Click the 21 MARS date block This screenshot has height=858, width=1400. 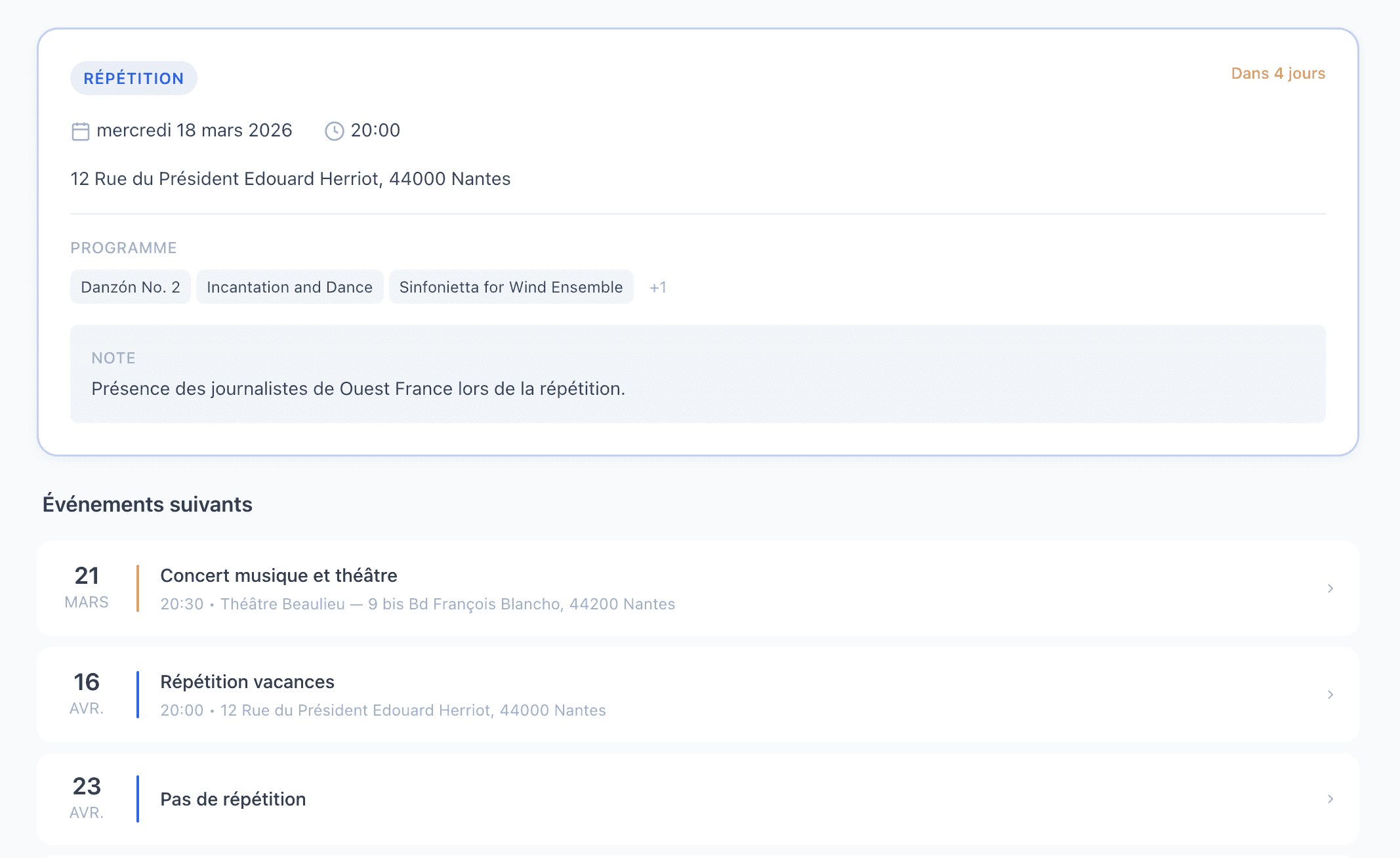click(87, 587)
